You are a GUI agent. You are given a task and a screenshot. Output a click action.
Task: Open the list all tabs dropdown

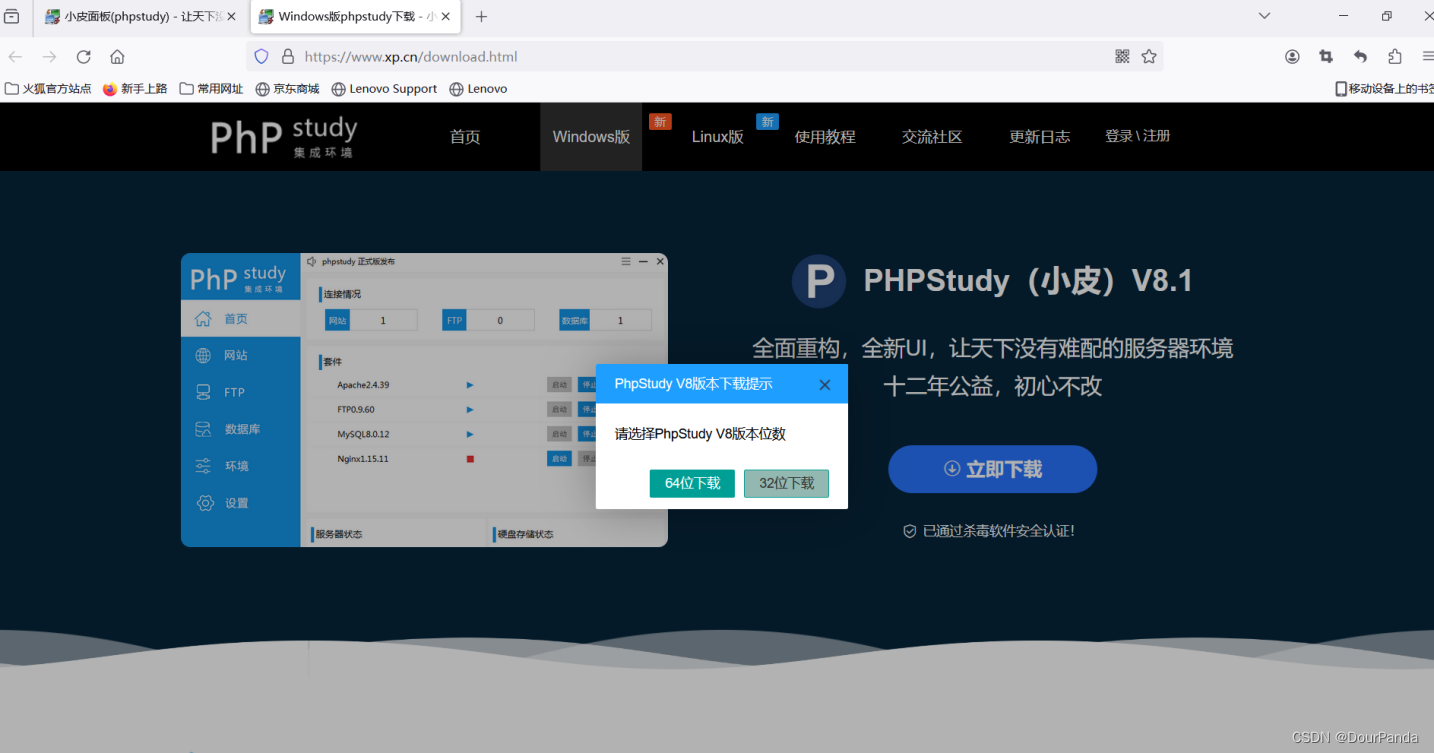pos(1264,16)
